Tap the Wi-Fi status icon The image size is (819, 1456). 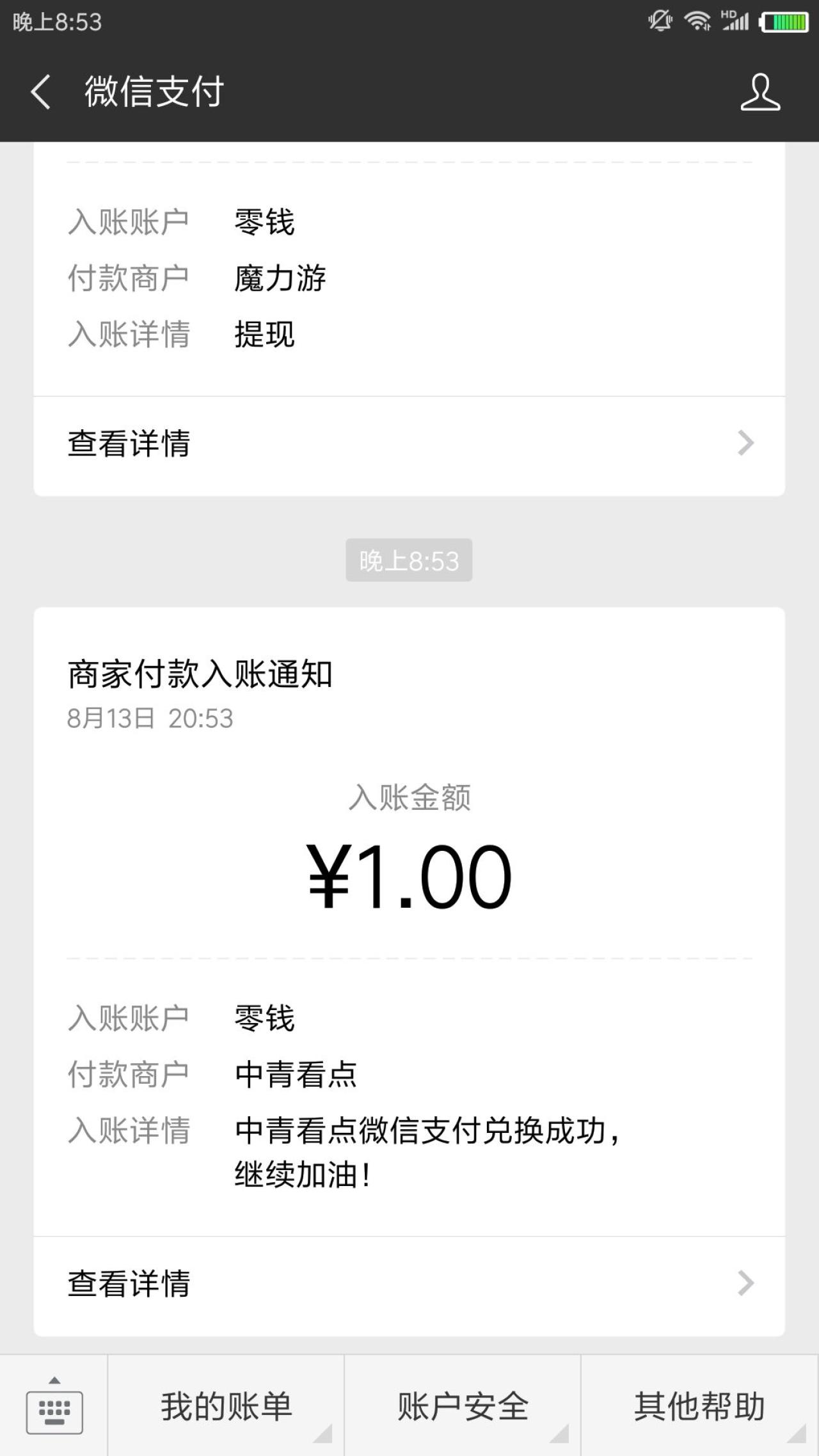tap(697, 21)
